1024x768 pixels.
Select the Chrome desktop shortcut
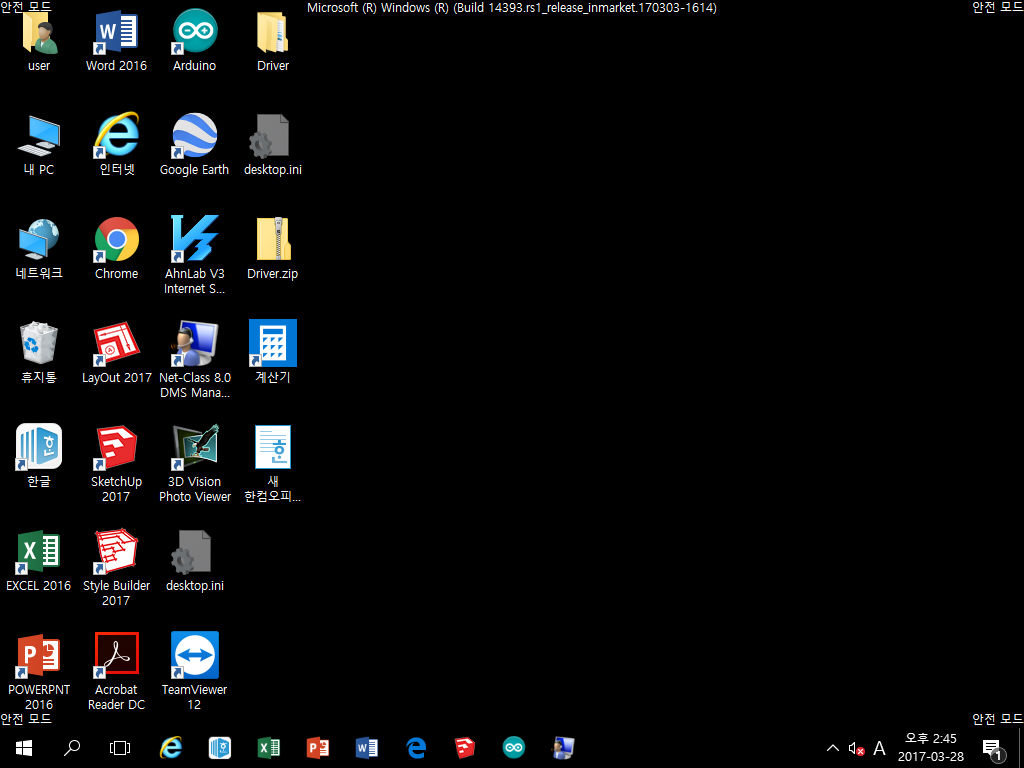tap(116, 248)
